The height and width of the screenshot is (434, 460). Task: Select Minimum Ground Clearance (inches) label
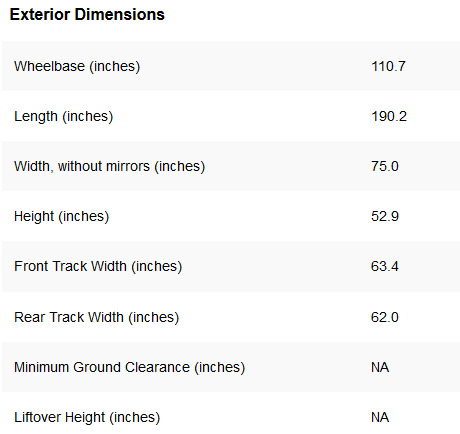129,367
